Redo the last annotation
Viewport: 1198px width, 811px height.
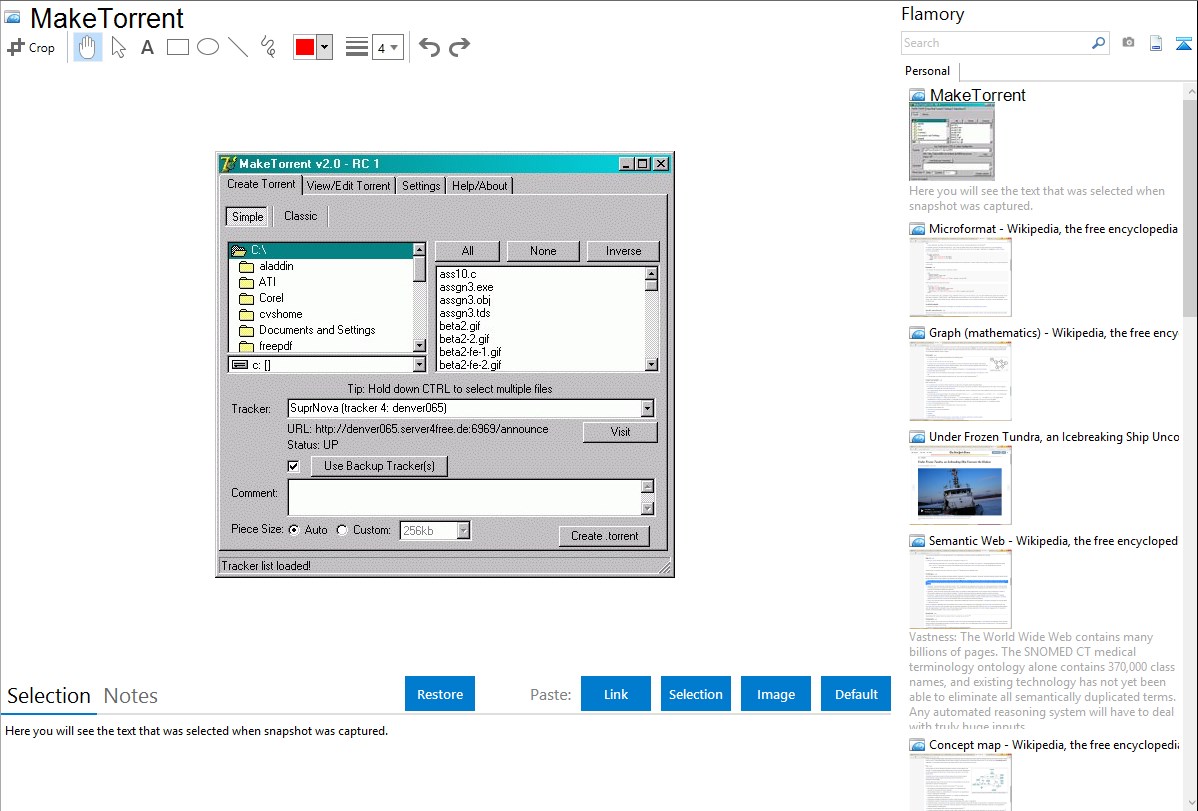459,47
